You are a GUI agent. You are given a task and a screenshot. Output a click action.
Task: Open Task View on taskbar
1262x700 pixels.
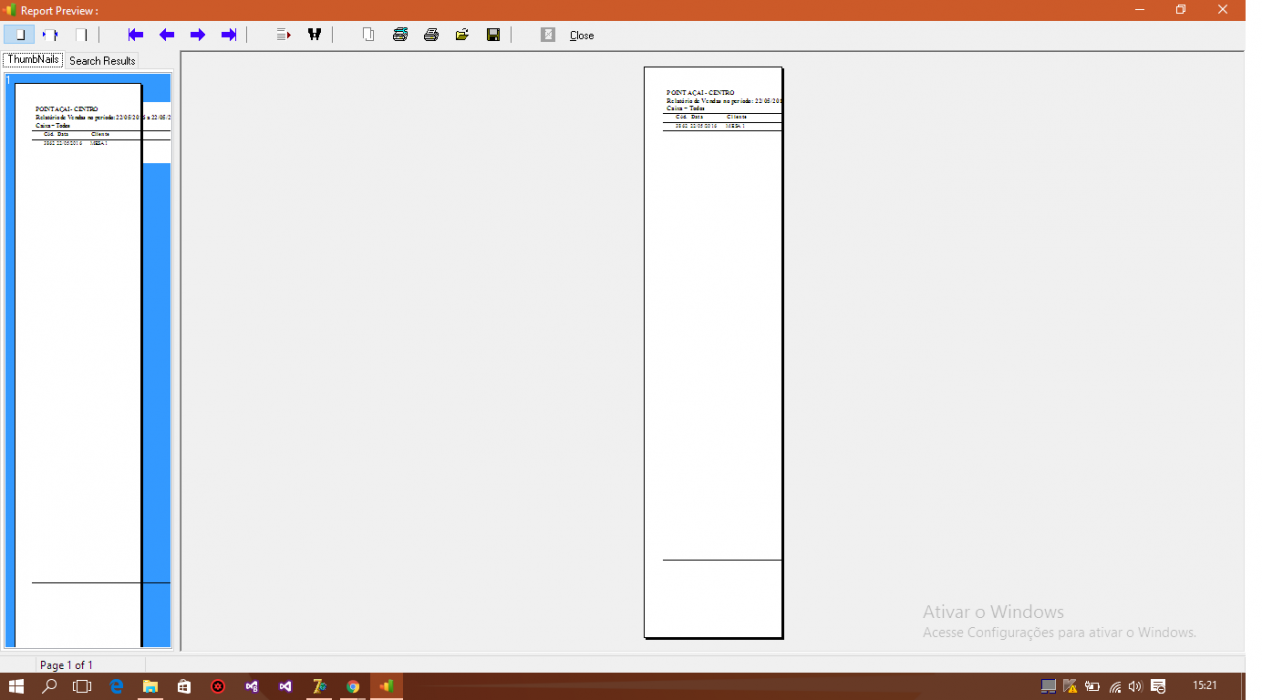click(82, 686)
